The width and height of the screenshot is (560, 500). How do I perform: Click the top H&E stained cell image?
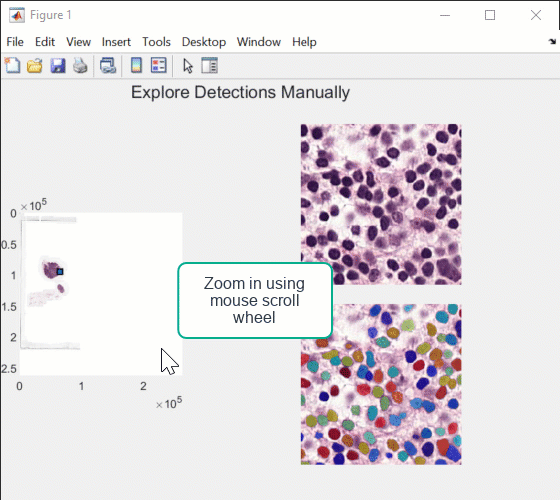click(x=381, y=204)
